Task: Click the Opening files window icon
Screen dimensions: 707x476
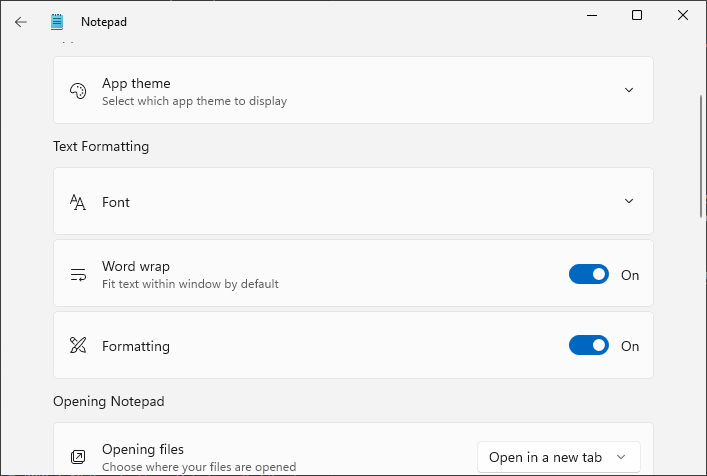Action: (x=78, y=457)
